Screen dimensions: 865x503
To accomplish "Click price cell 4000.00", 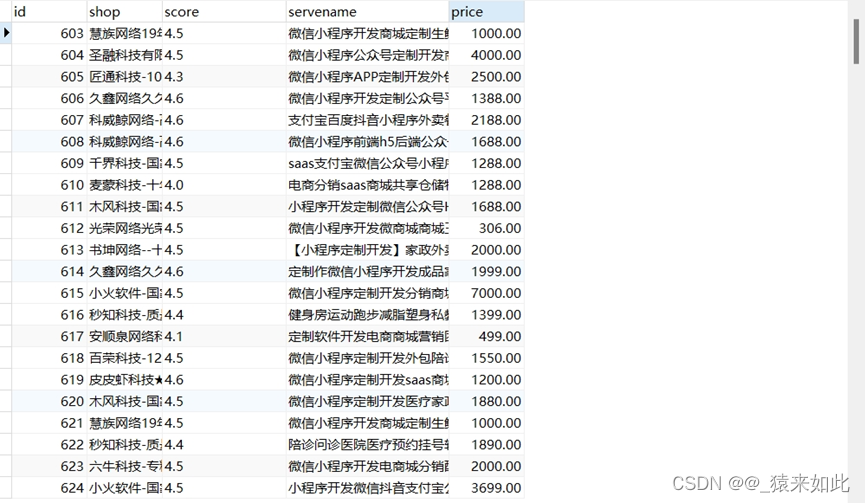I will tap(487, 55).
